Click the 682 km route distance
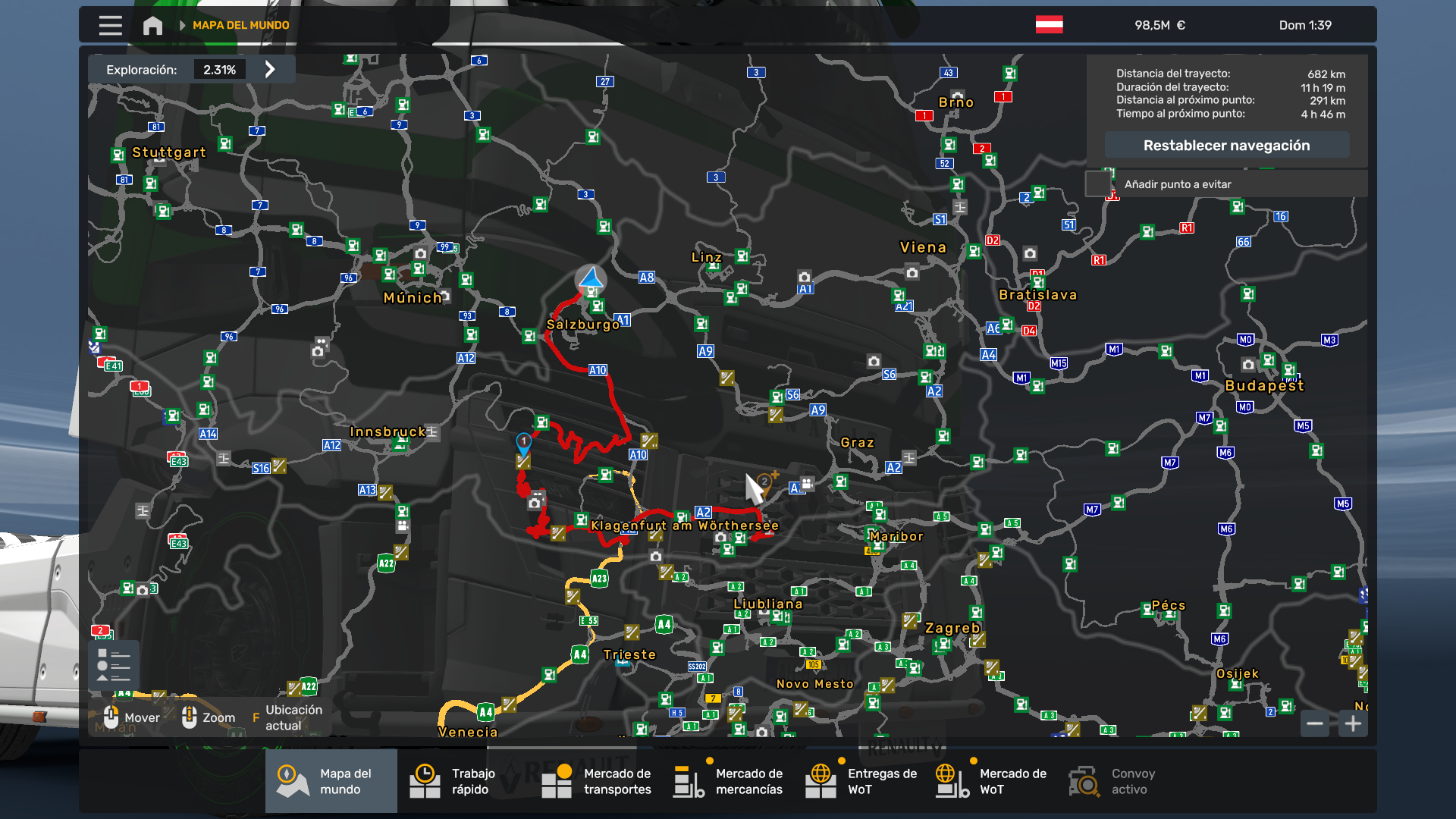Viewport: 1456px width, 819px height. 1326,74
